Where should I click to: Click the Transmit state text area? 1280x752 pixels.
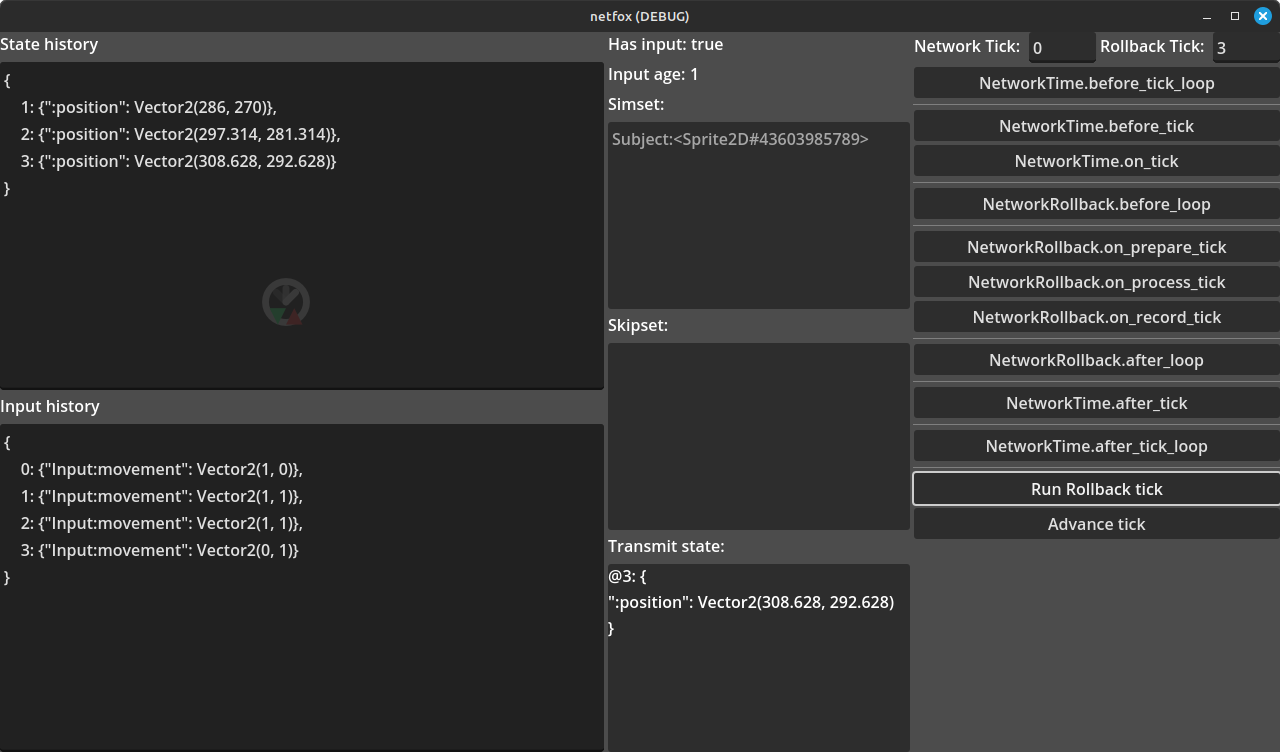(759, 657)
